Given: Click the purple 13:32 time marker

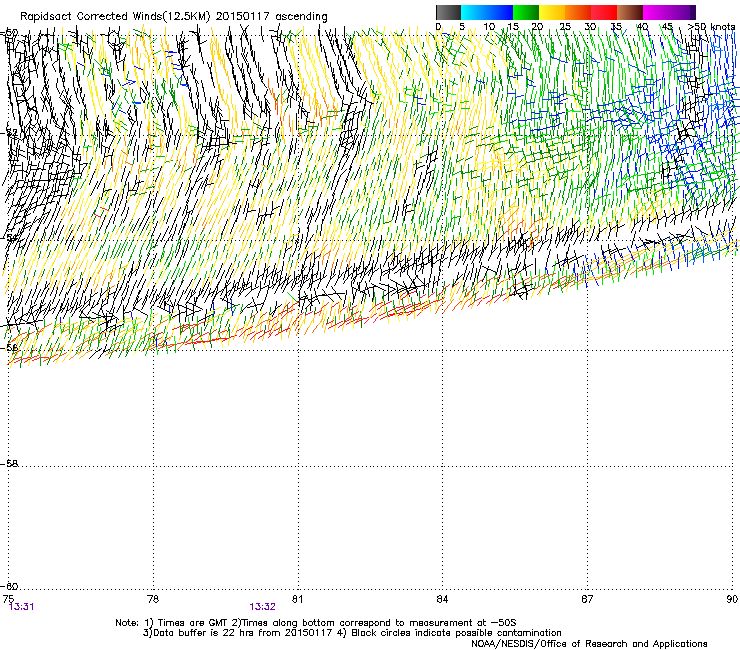Looking at the screenshot, I should coord(262,607).
